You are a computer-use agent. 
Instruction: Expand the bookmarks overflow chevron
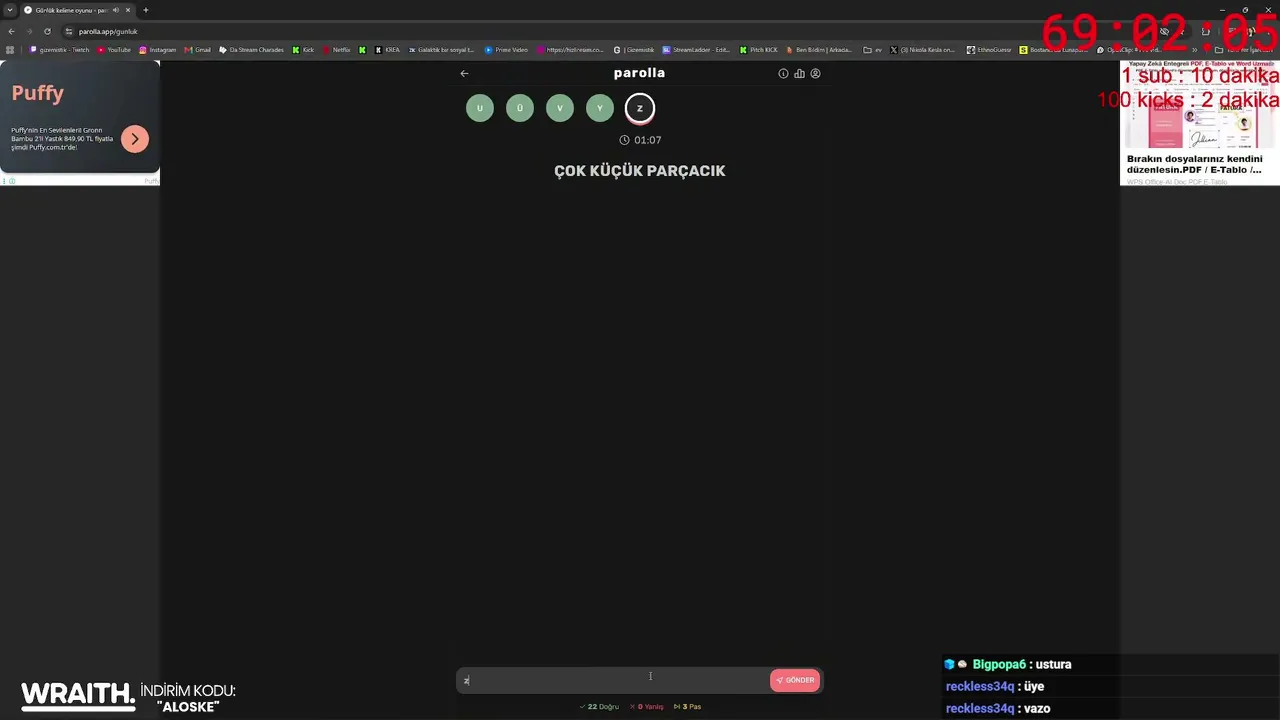(x=1195, y=49)
